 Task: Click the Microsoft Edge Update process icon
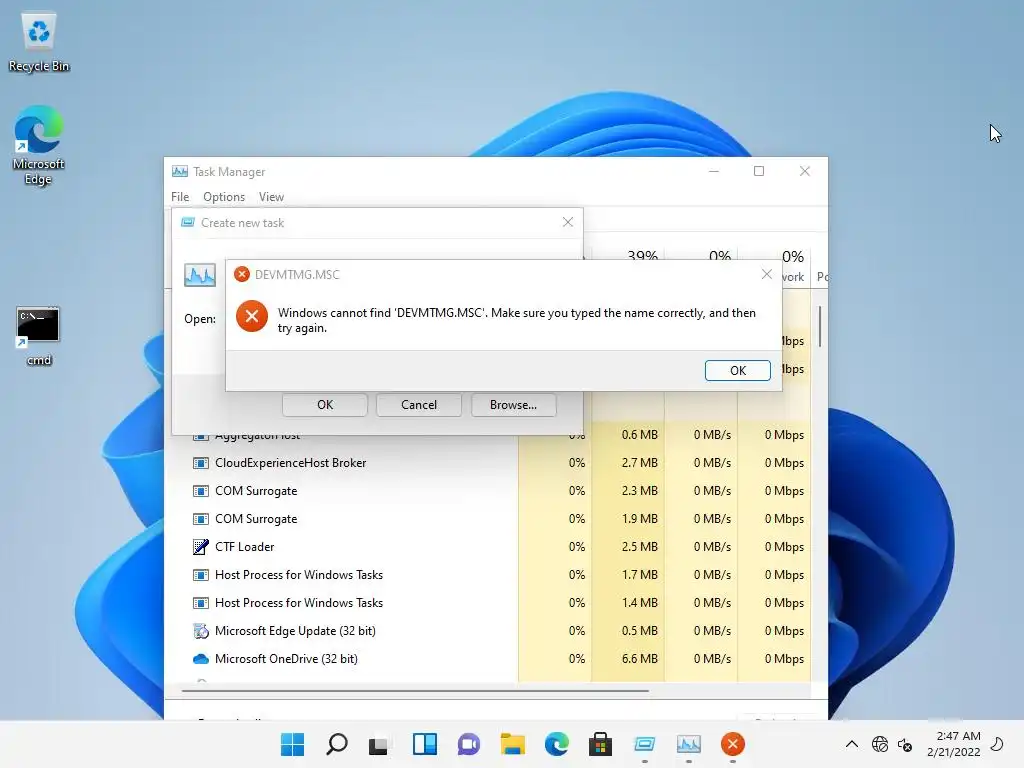(200, 631)
